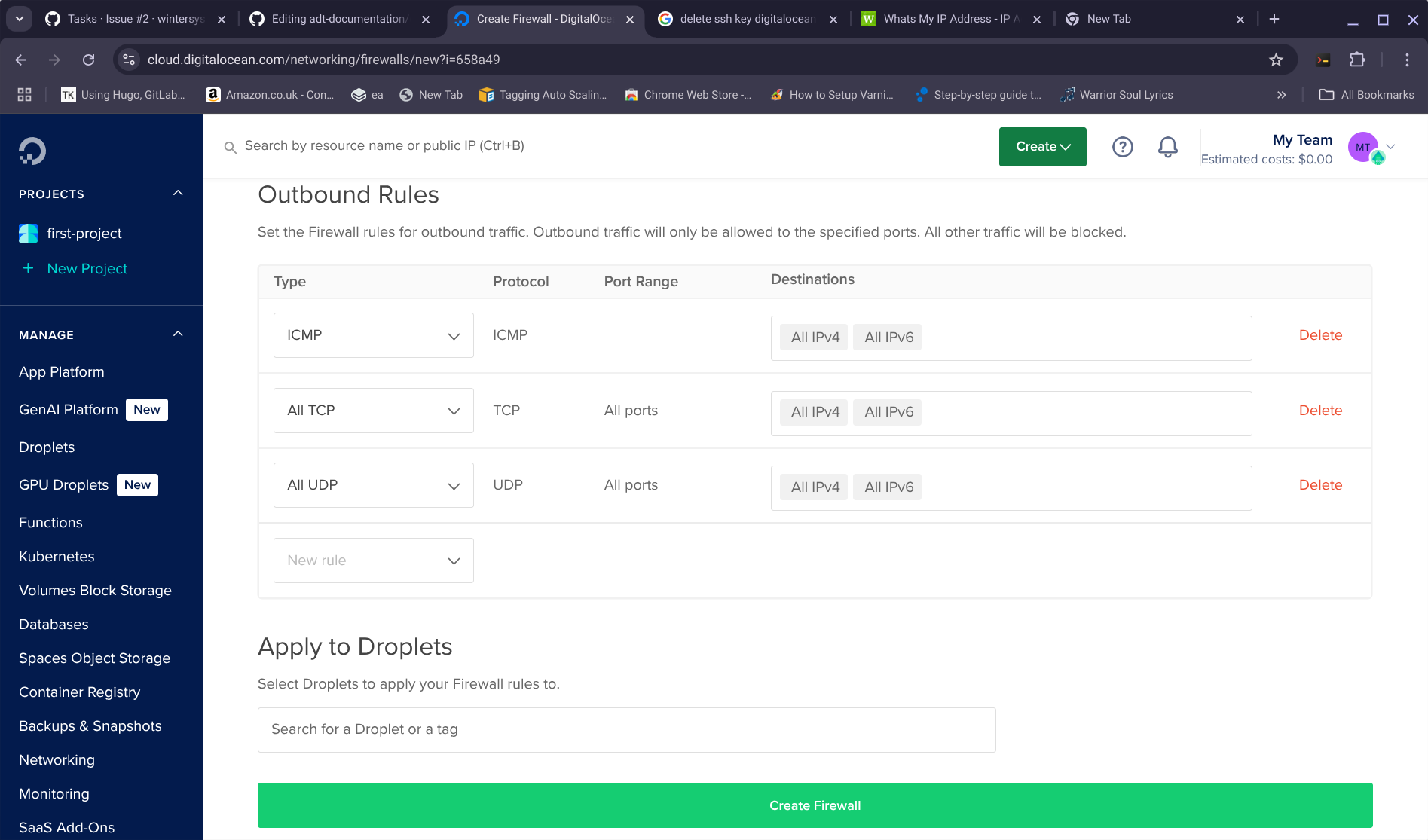Open the green Create dropdown button
1428x840 pixels.
[x=1042, y=147]
